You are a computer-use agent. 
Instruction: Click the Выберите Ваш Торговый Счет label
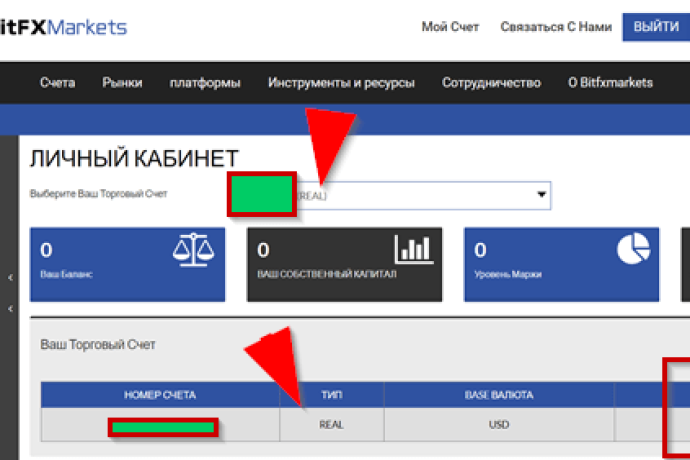99,194
